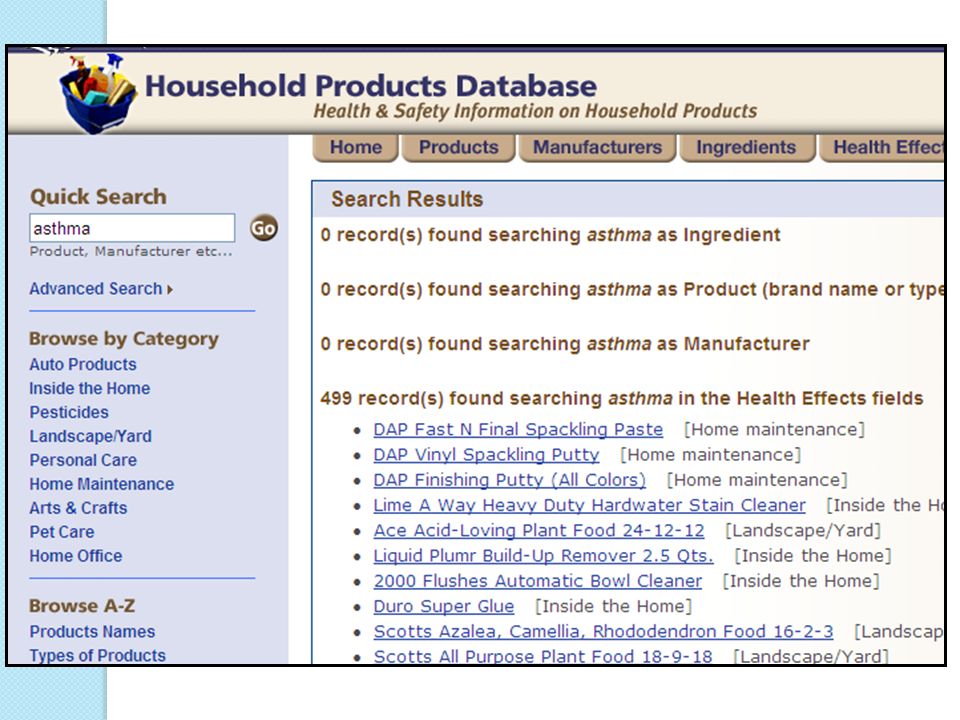Open the Ingredients tab
Viewport: 960px width, 720px height.
(746, 148)
